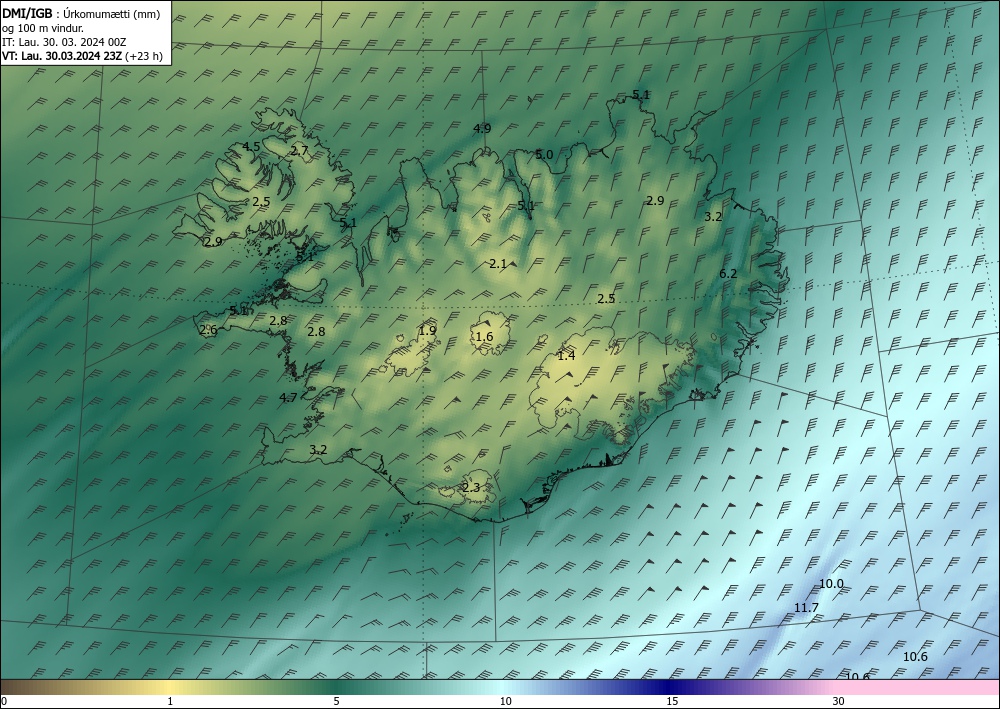Click the 1.4 value on the map
The image size is (1000, 709).
point(566,356)
